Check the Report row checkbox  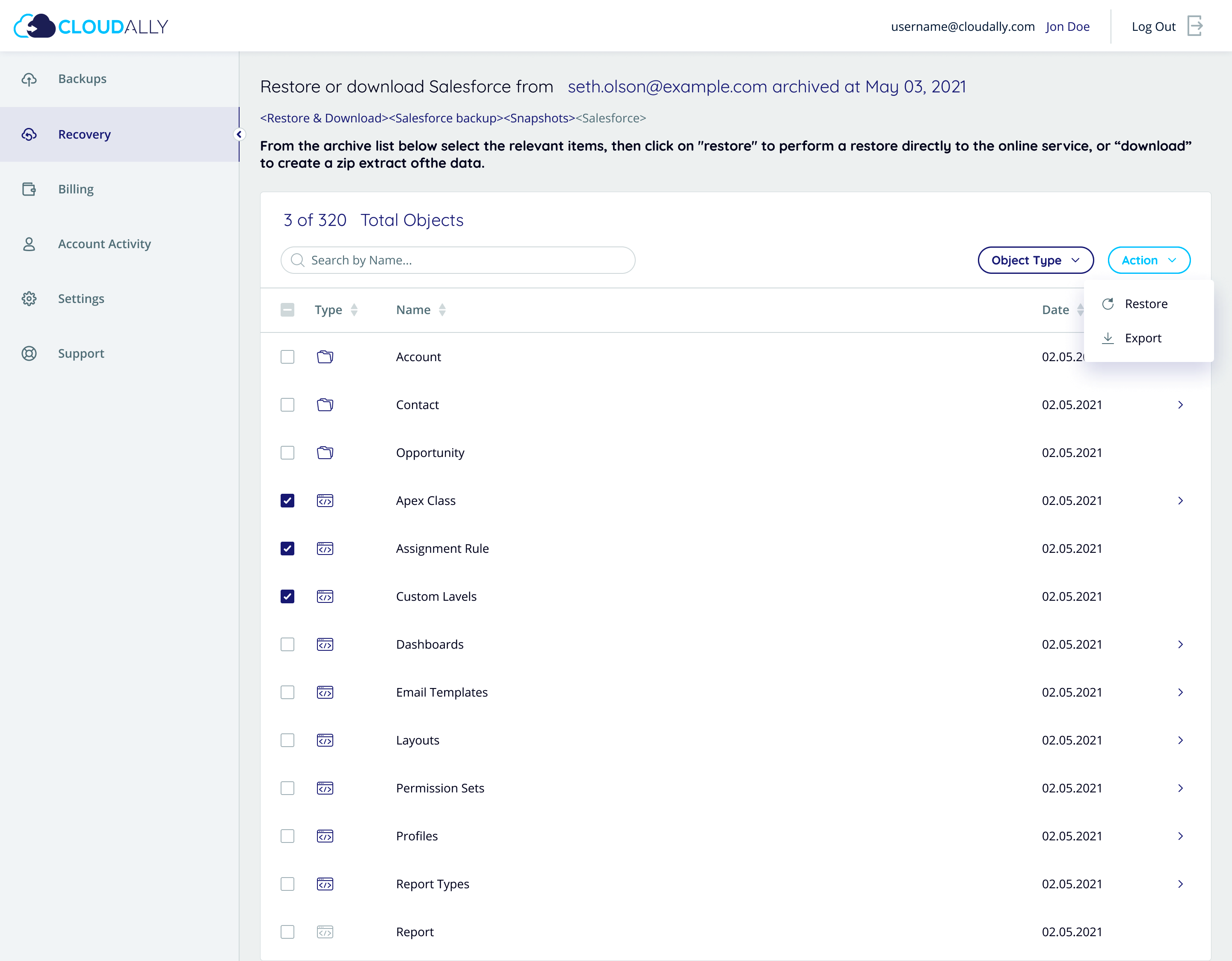coord(287,932)
